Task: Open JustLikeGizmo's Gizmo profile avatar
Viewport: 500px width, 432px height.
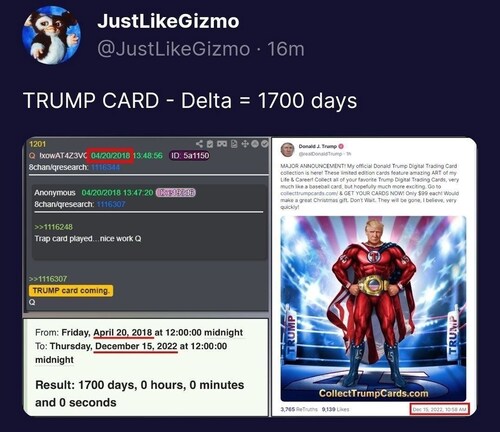Action: pyautogui.click(x=51, y=35)
